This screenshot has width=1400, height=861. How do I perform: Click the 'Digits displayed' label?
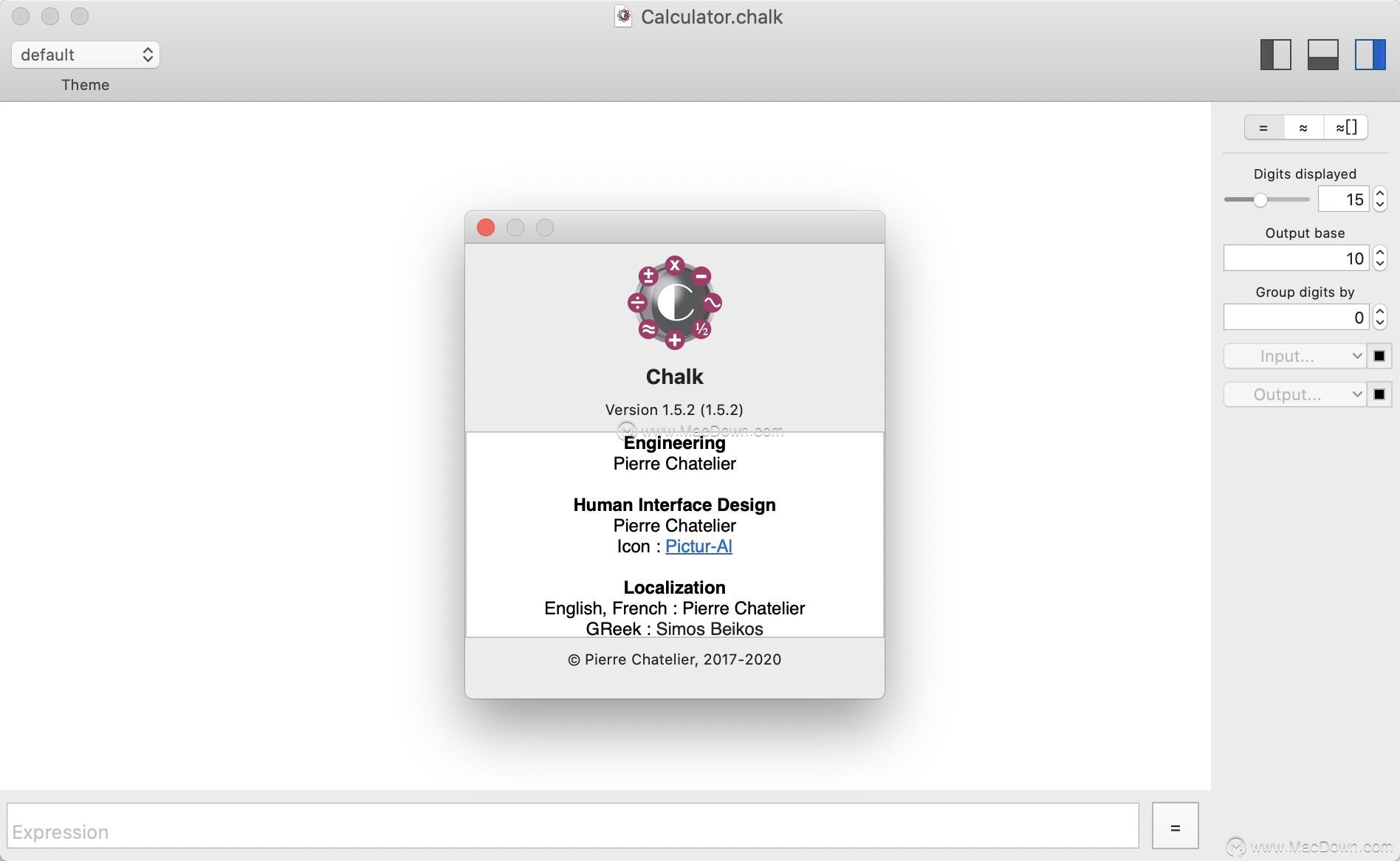1305,174
